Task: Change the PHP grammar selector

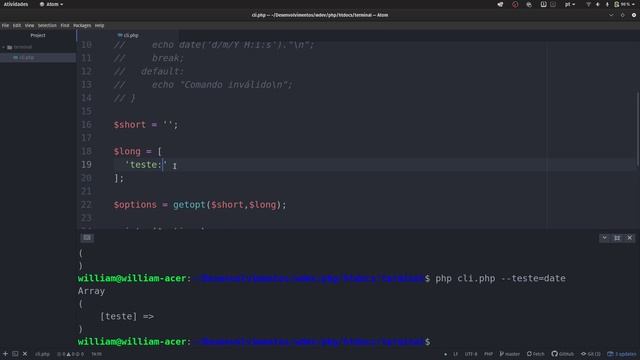Action: click(488, 354)
